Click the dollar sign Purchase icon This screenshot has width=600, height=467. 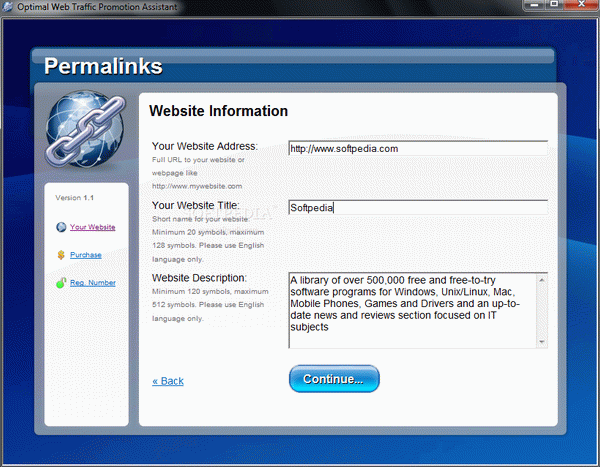click(x=61, y=255)
